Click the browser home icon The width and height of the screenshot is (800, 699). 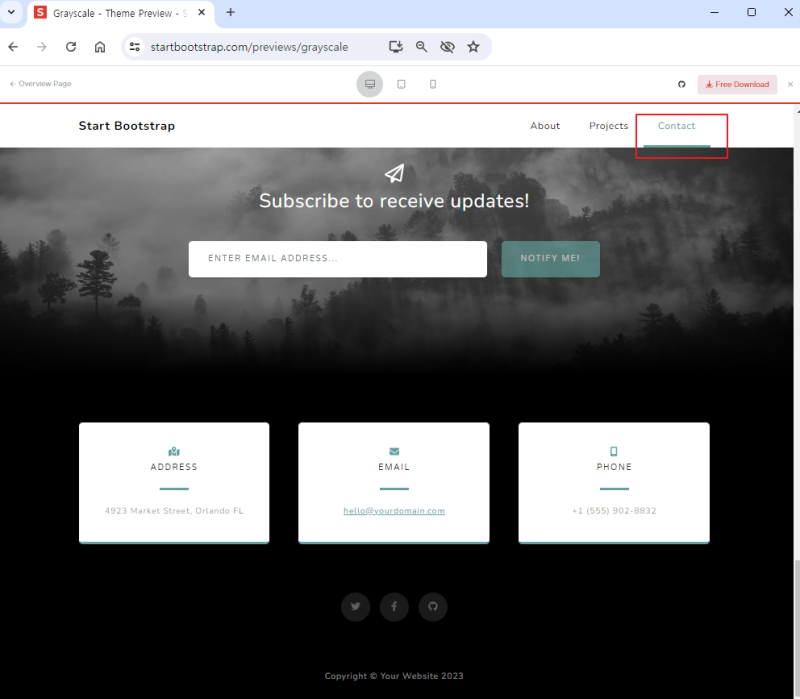(x=100, y=47)
